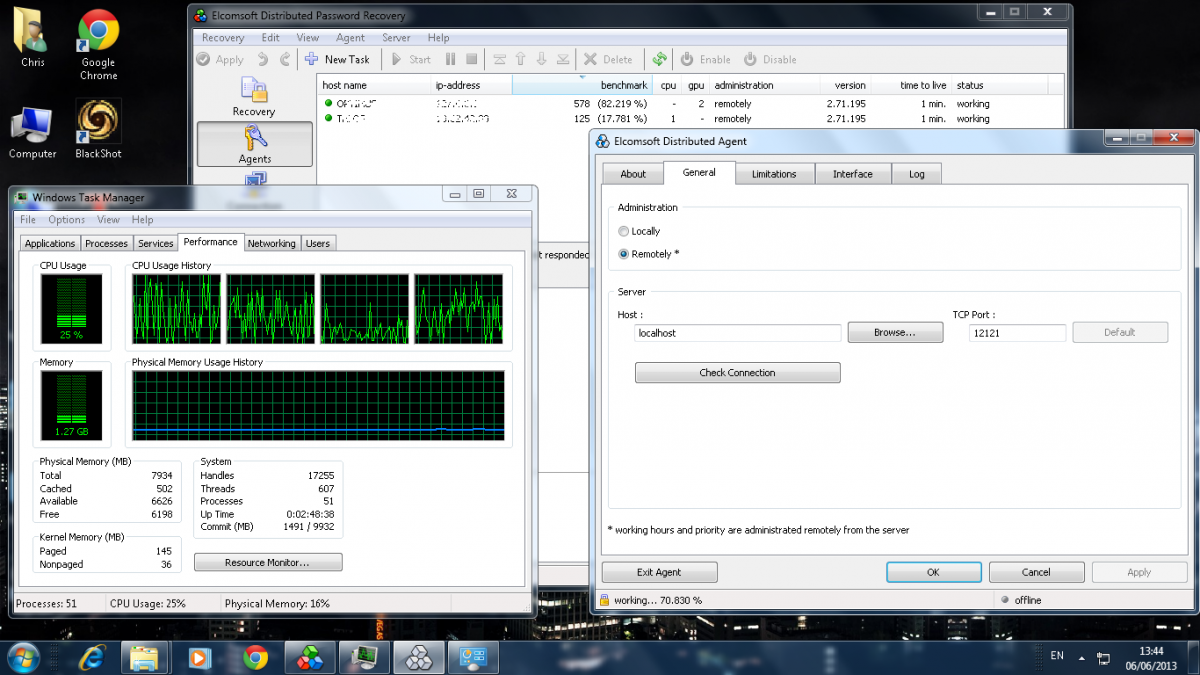
Task: Open the Google Chrome desktop shortcut
Action: tap(99, 45)
